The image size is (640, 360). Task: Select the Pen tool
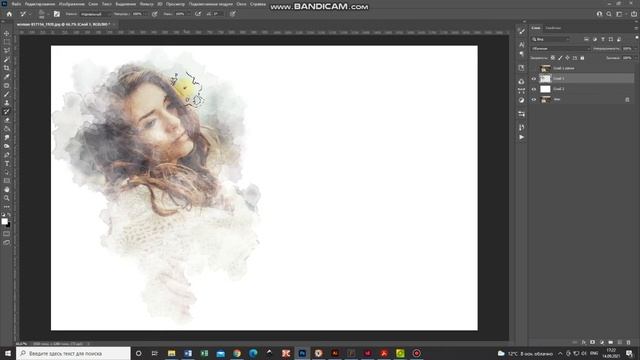point(7,155)
